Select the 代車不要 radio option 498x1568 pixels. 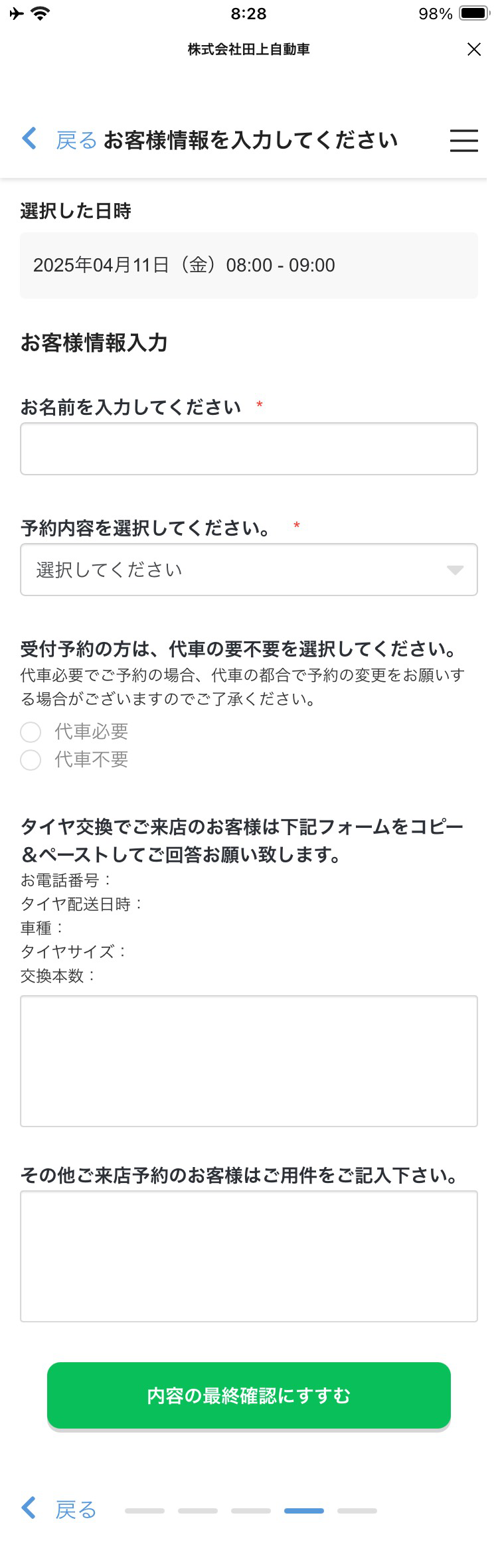click(x=31, y=759)
